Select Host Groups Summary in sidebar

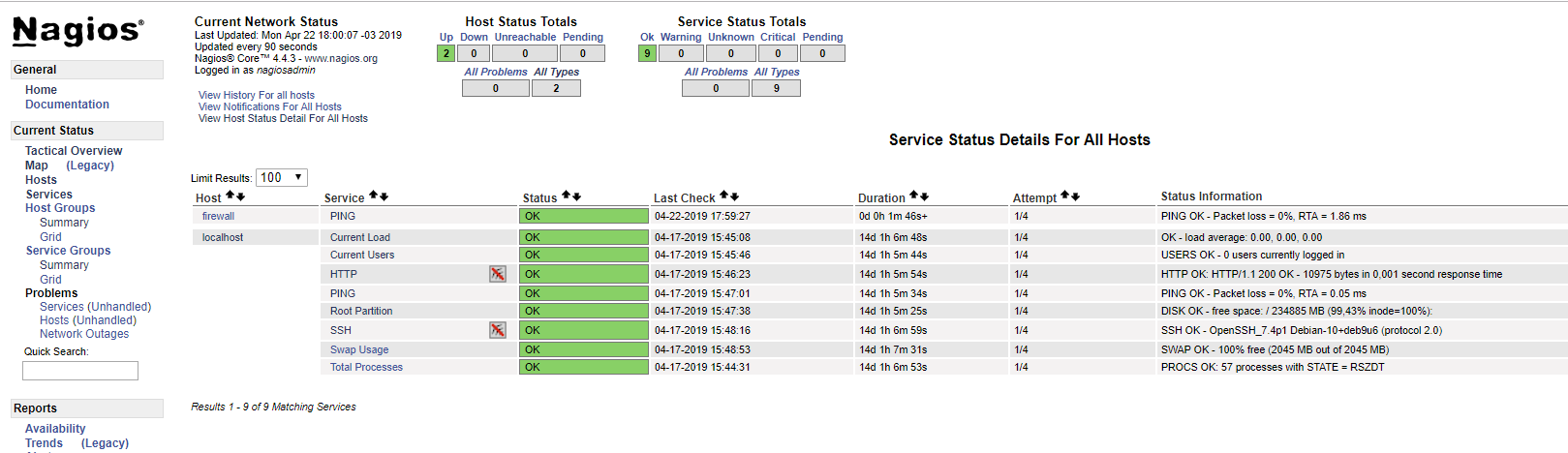click(x=64, y=223)
